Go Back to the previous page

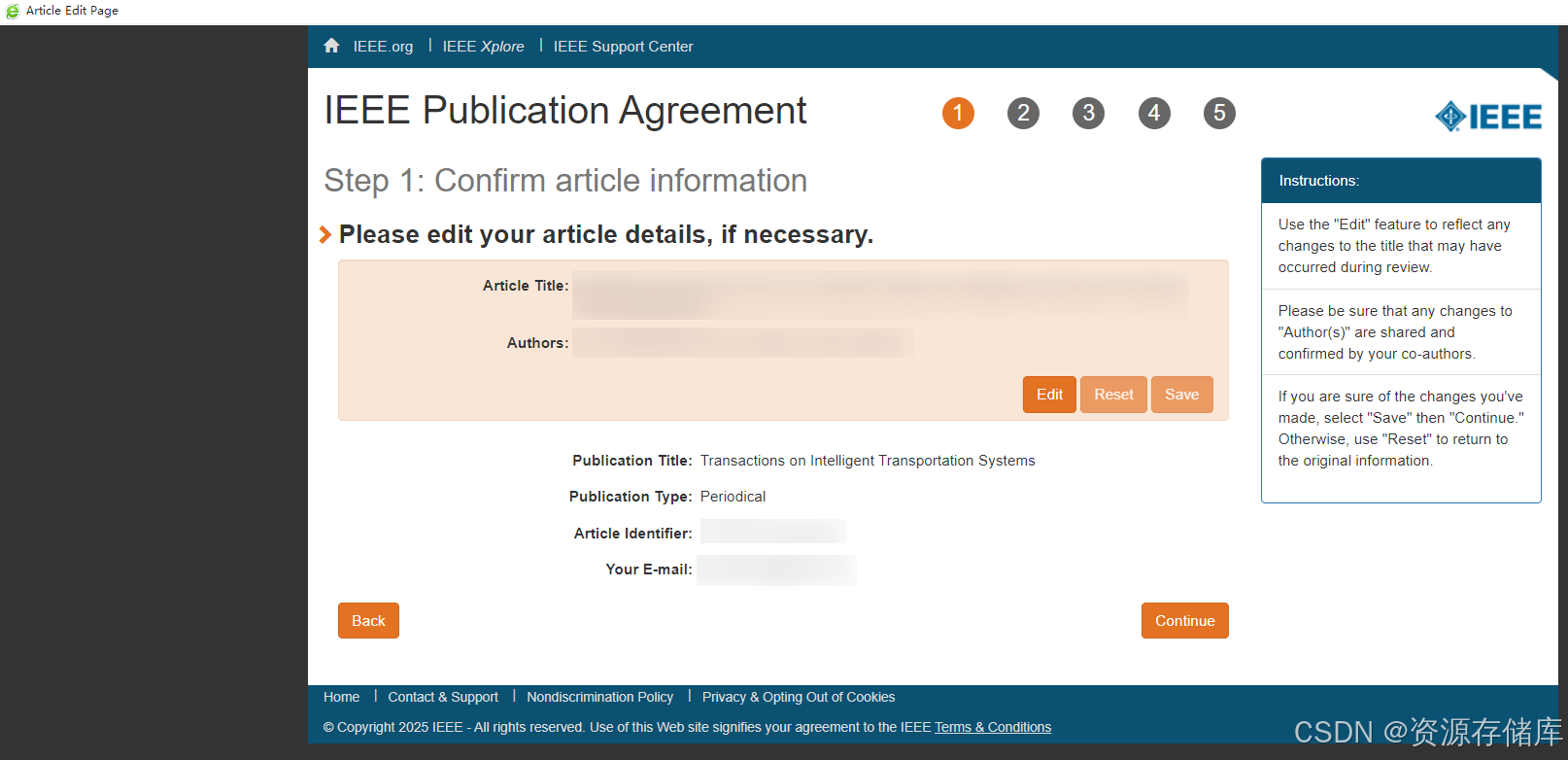pyautogui.click(x=368, y=621)
